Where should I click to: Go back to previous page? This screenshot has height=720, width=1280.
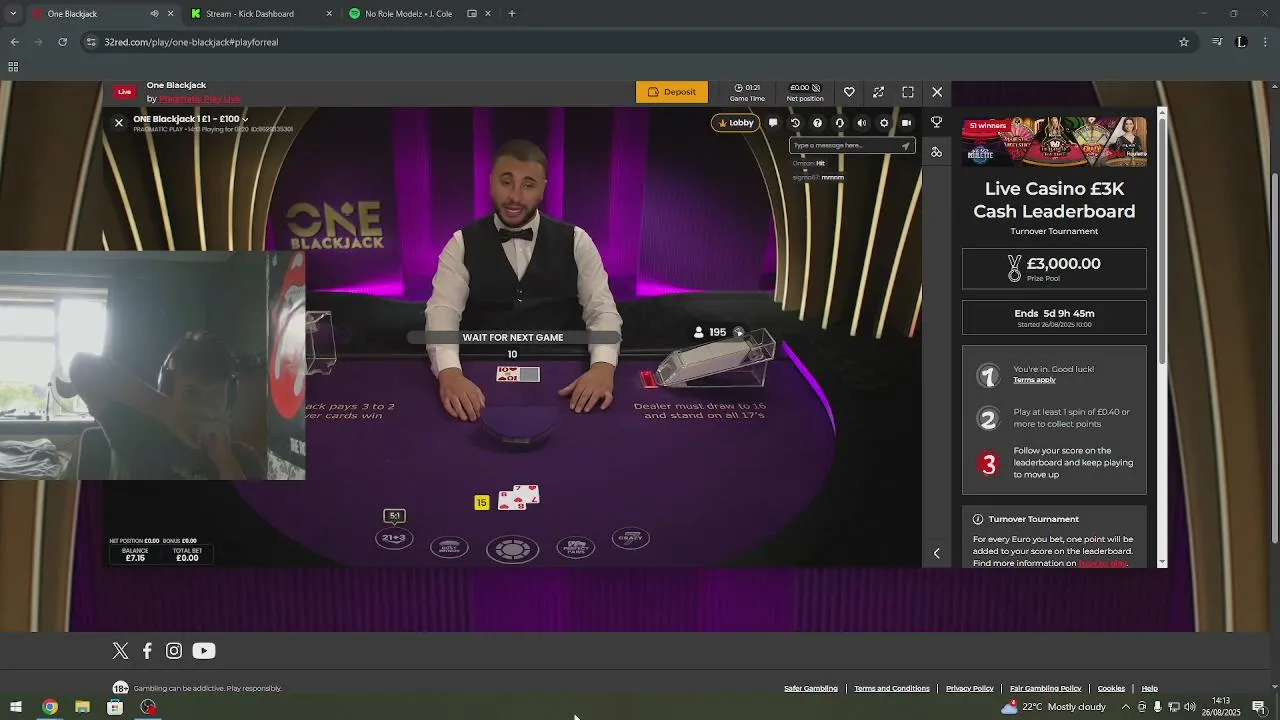14,42
